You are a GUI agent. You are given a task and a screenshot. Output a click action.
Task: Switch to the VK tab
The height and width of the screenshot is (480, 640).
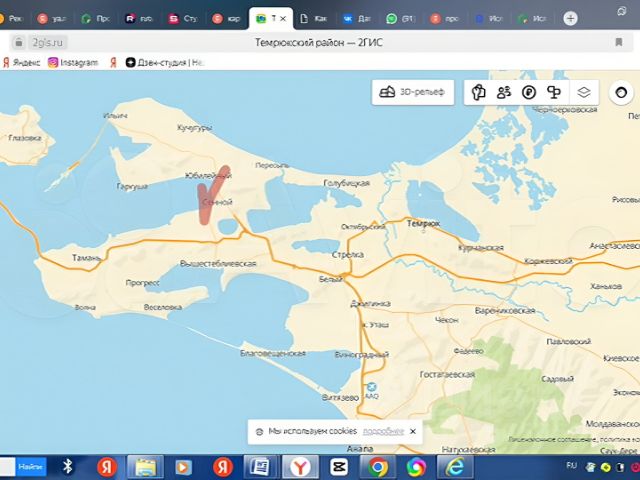pos(359,18)
